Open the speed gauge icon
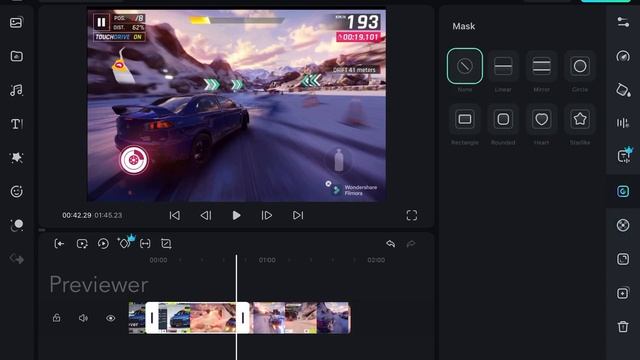 [x=623, y=56]
